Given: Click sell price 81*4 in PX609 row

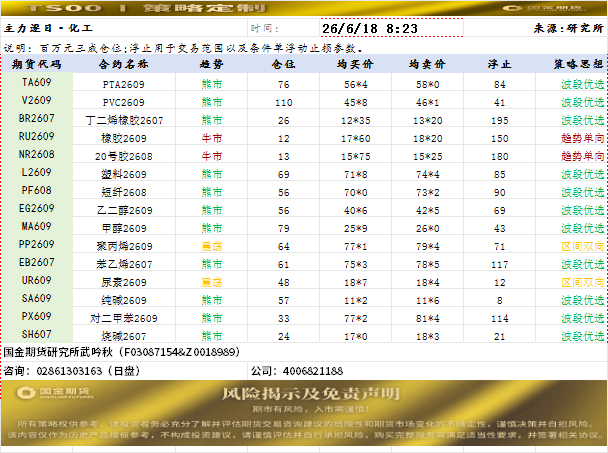Looking at the screenshot, I should point(428,318).
